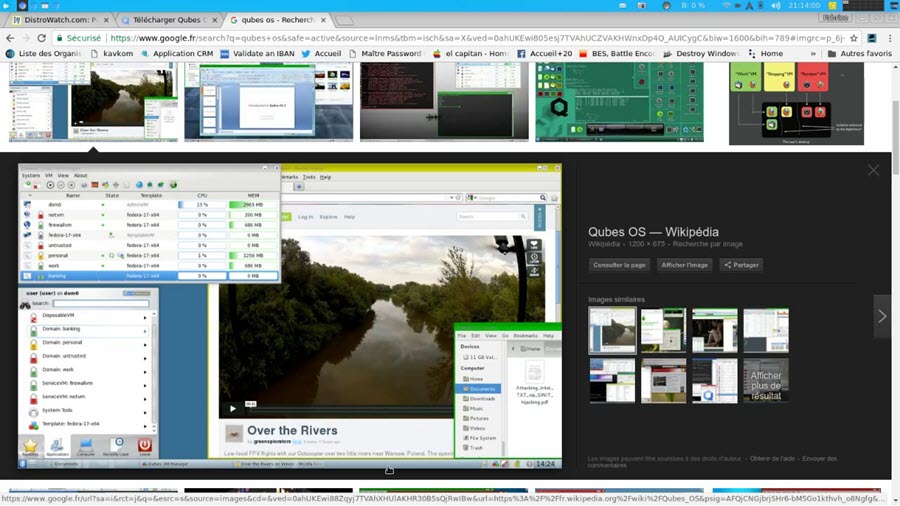This screenshot has width=900, height=506.
Task: Open Validate an IBAN bookmark
Action: pos(258,53)
